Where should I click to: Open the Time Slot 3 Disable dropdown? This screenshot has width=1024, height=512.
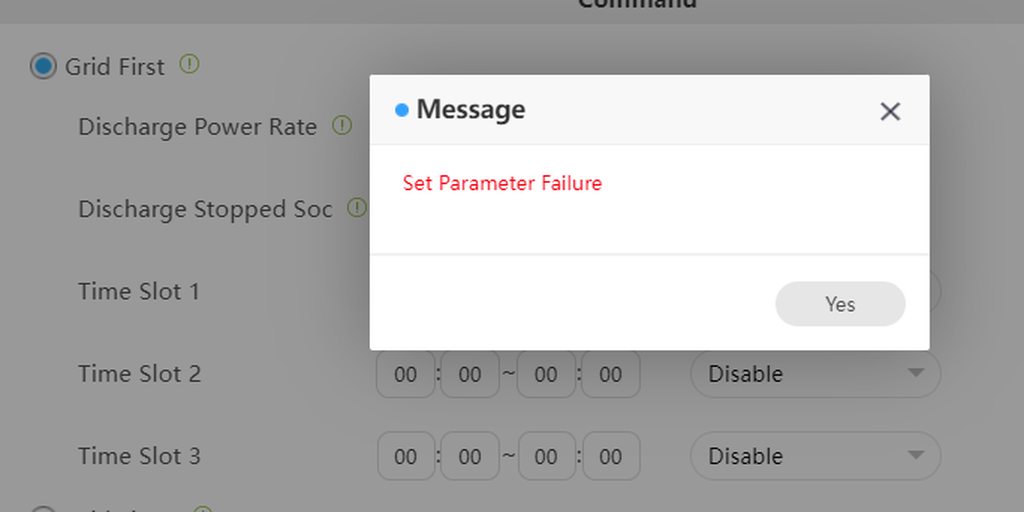815,456
